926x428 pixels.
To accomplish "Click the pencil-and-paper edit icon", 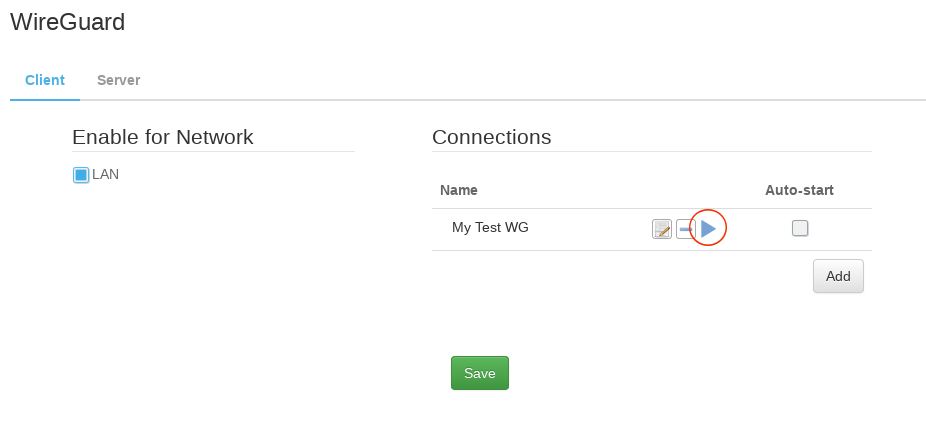I will [x=662, y=229].
